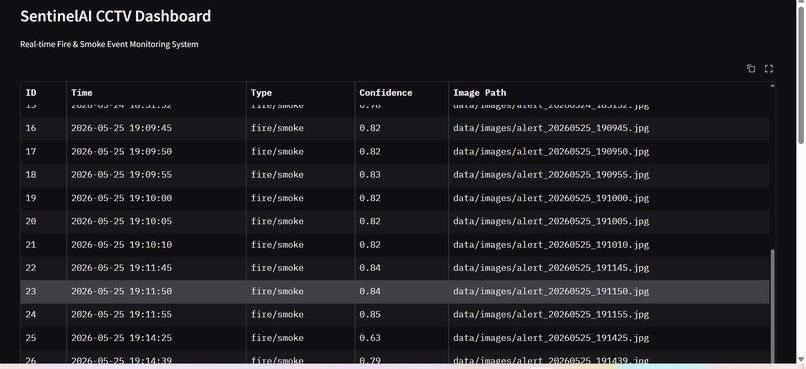
Task: Click the table's vertical scrollbar thumb
Action: 773,307
